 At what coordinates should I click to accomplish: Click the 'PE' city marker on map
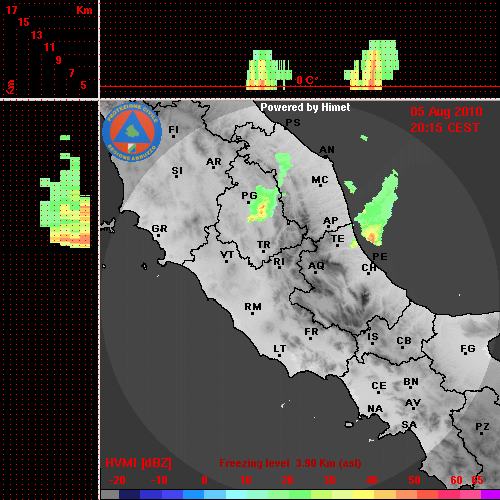click(x=380, y=257)
